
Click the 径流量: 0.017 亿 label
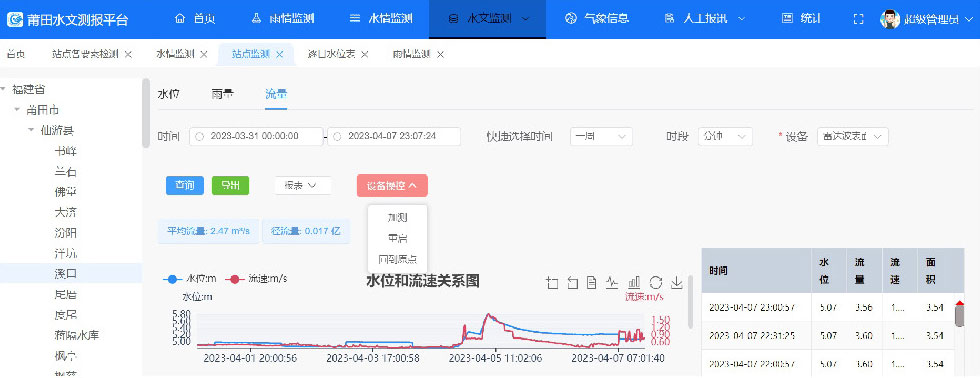point(306,231)
